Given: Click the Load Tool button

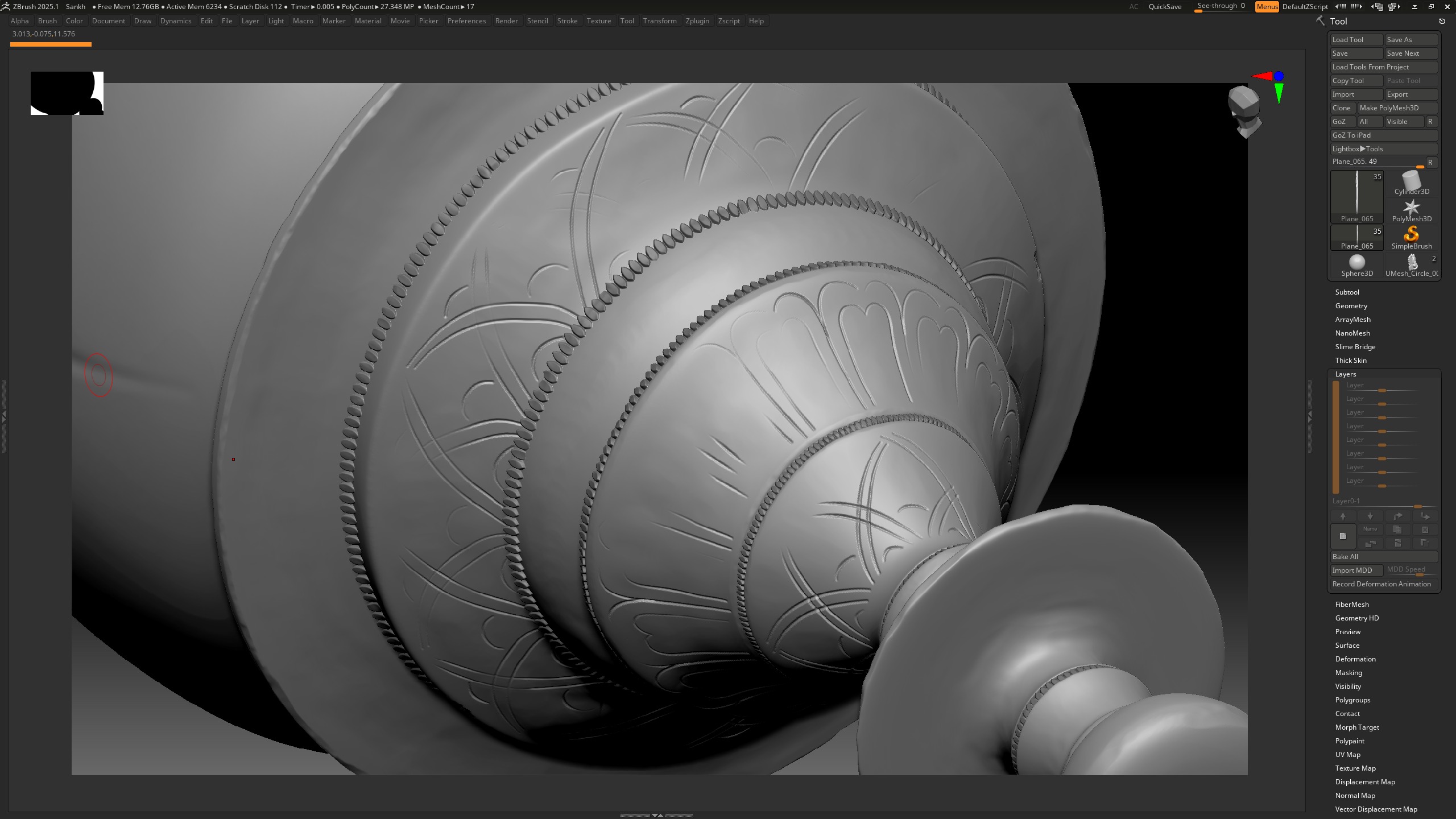Looking at the screenshot, I should 1356,40.
